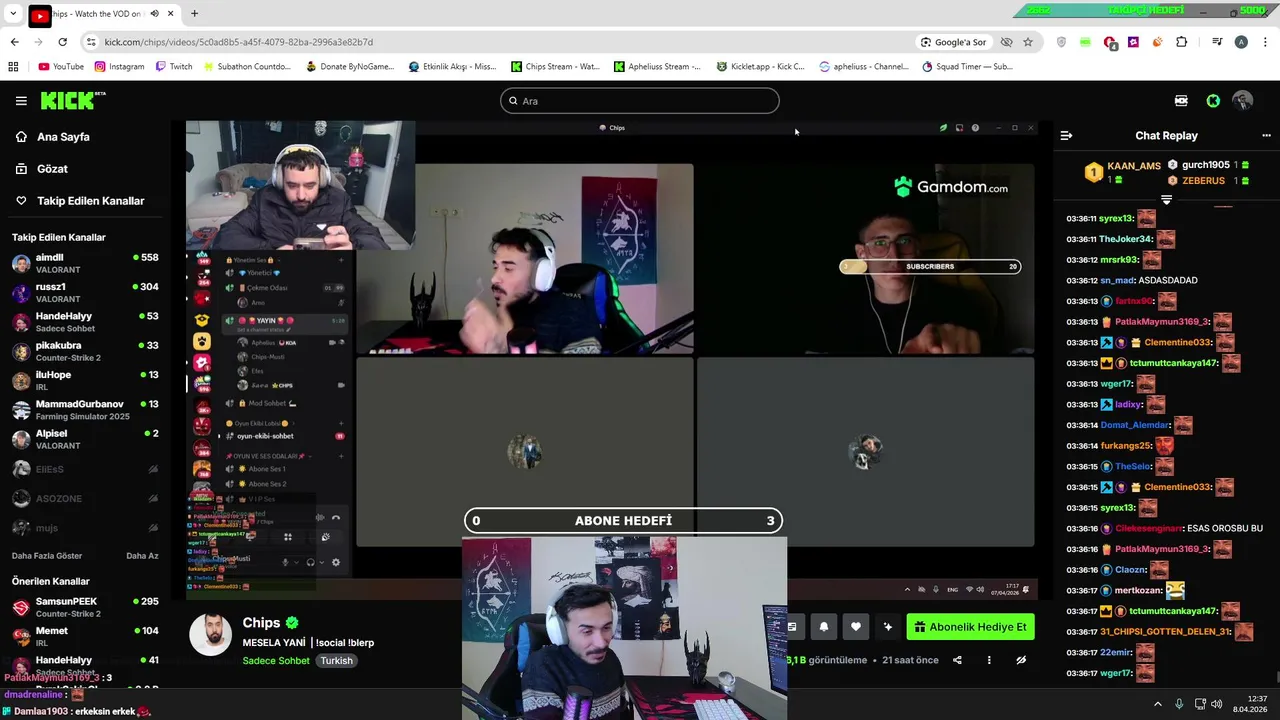Open the tab search dropdown arrow
The image size is (1280, 720).
tap(13, 14)
